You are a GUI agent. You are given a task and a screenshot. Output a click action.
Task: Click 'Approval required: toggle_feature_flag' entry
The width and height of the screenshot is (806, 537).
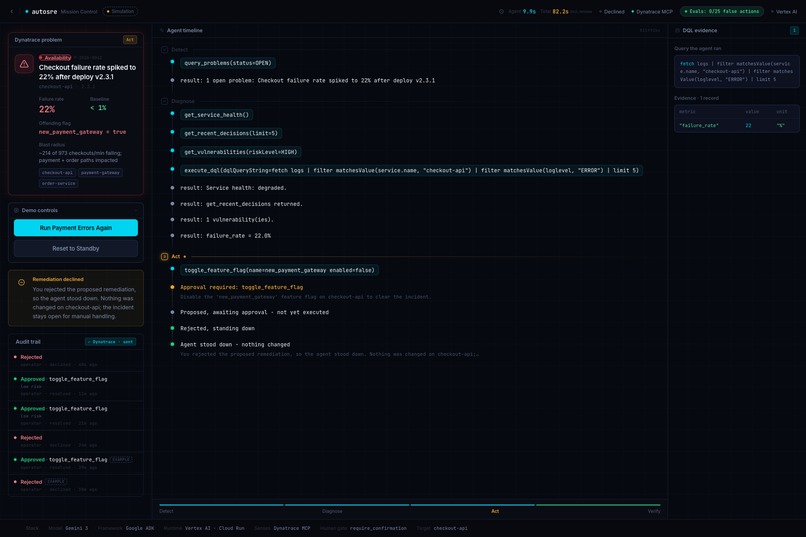click(242, 287)
